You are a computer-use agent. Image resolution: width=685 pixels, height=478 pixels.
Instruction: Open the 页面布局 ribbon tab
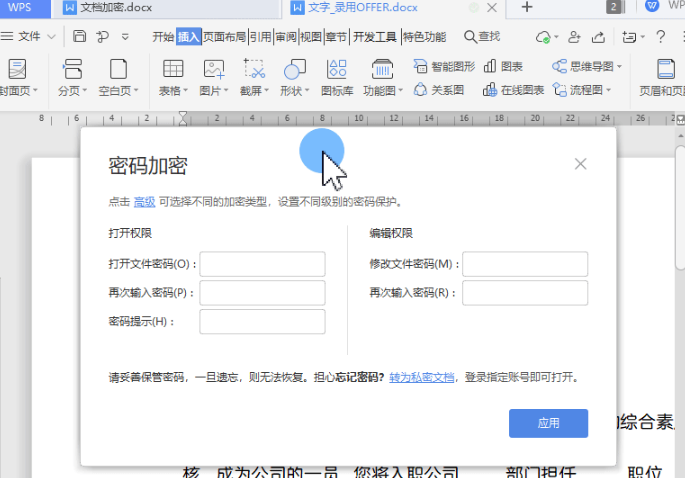point(225,37)
